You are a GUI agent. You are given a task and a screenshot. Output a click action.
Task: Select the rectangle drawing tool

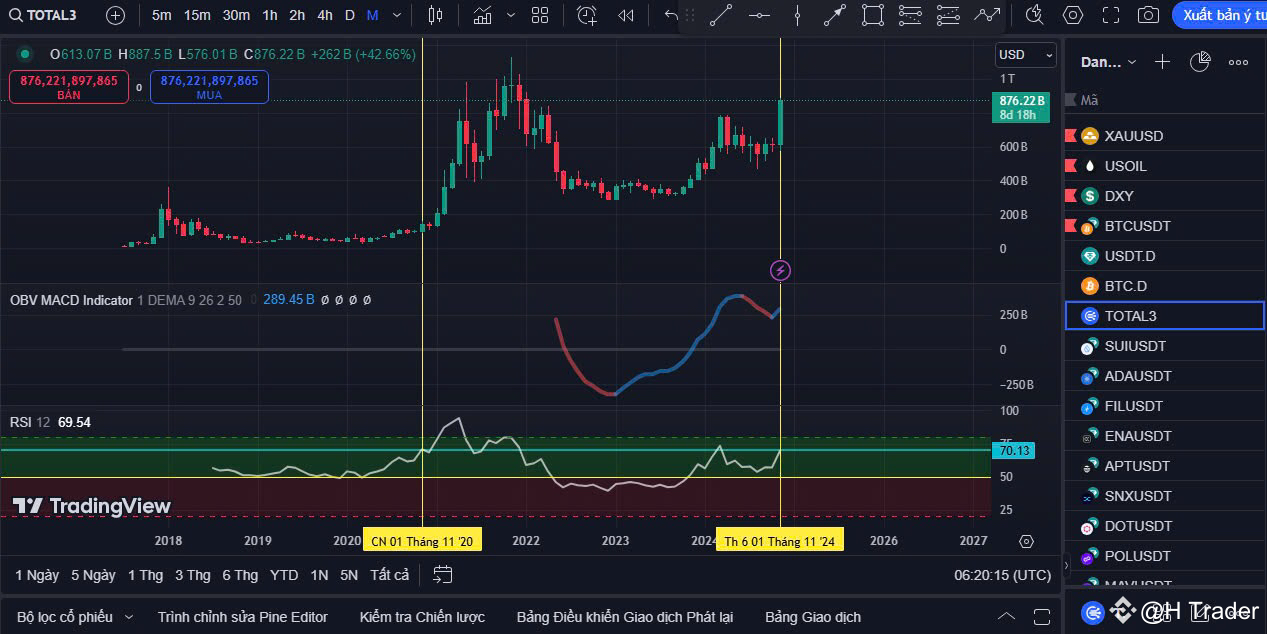tap(872, 16)
